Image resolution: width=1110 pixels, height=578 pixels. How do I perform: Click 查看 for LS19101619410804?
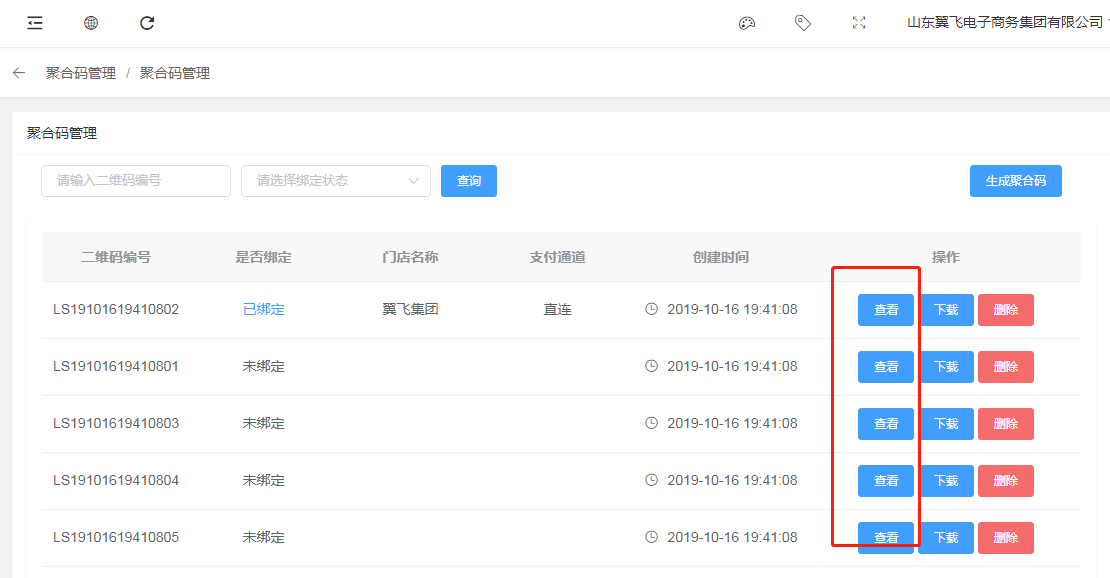(886, 481)
